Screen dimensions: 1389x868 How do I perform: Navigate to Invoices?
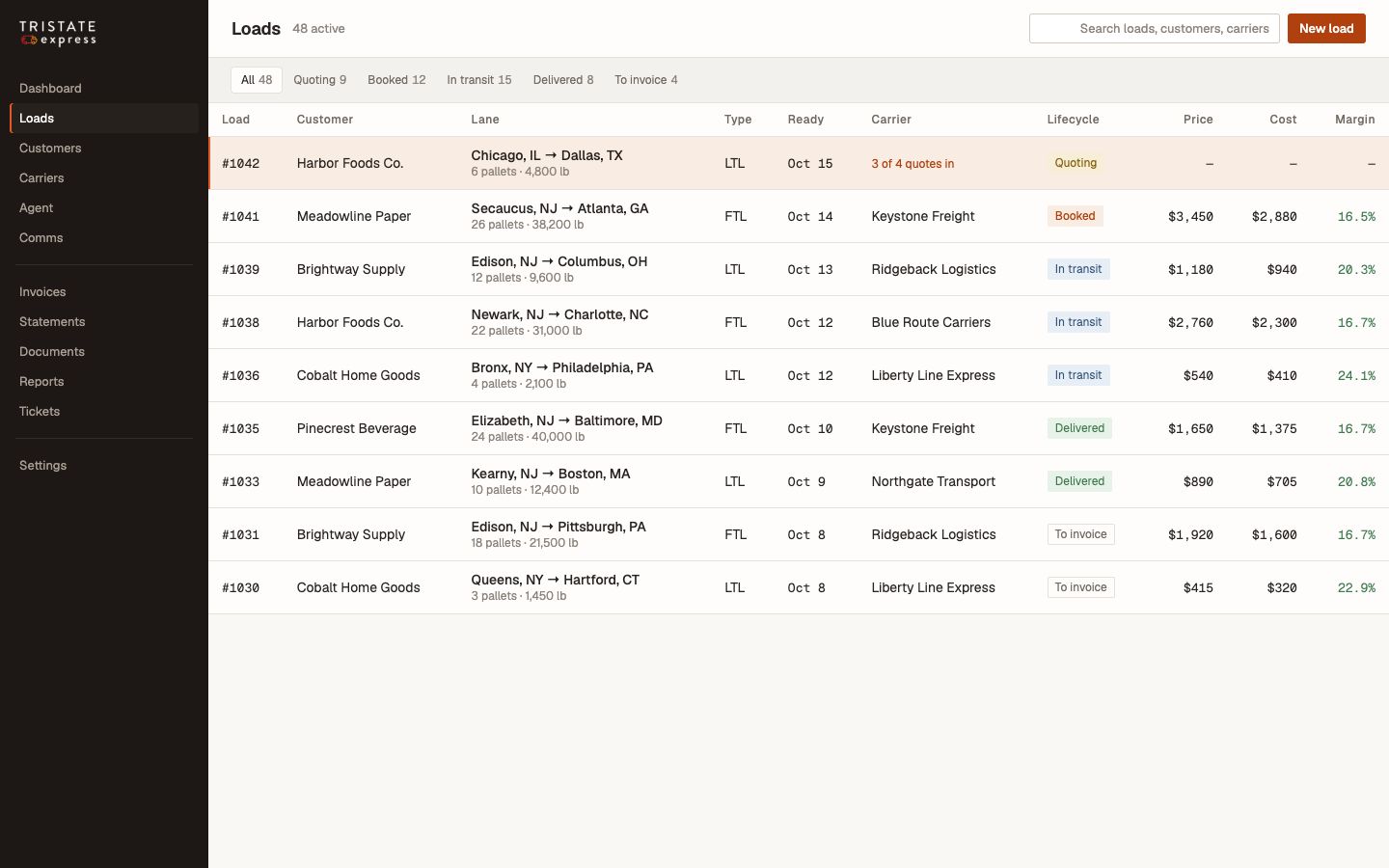pyautogui.click(x=104, y=291)
